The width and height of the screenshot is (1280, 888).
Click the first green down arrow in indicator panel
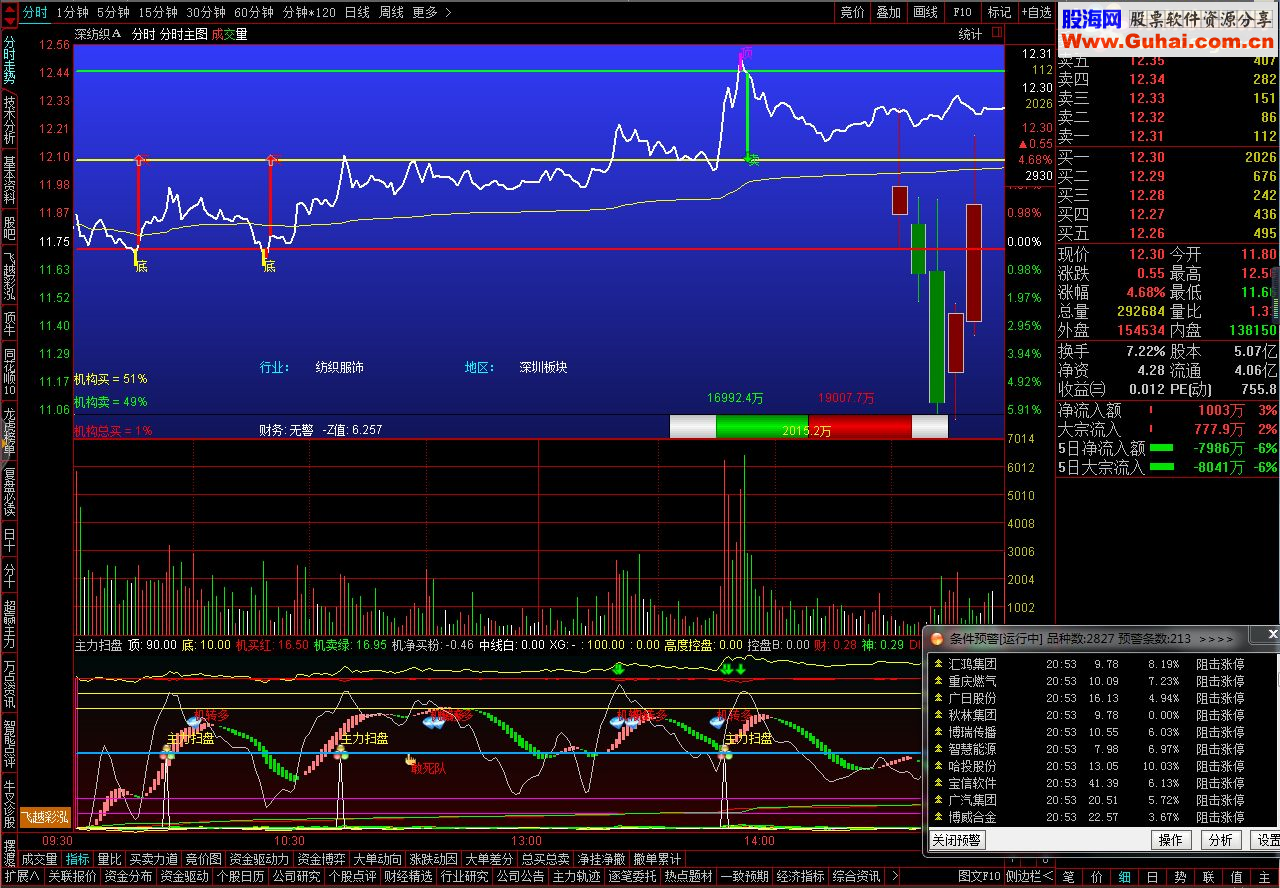click(x=618, y=668)
